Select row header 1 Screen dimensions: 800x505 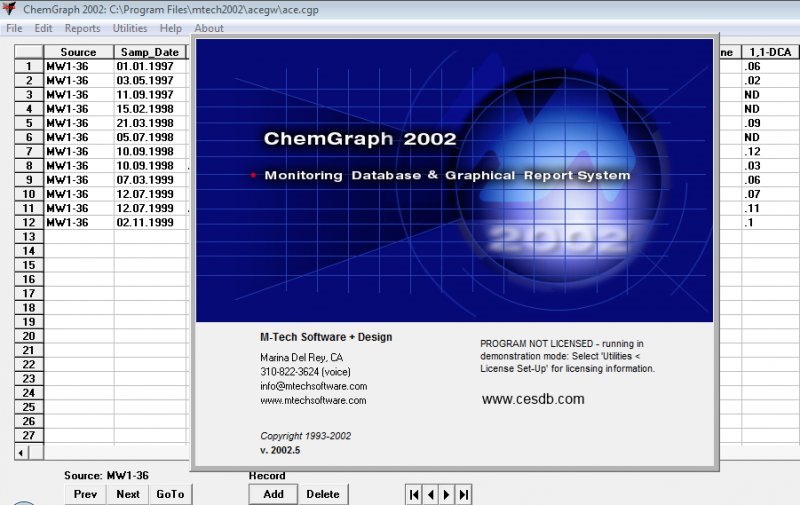click(x=29, y=66)
